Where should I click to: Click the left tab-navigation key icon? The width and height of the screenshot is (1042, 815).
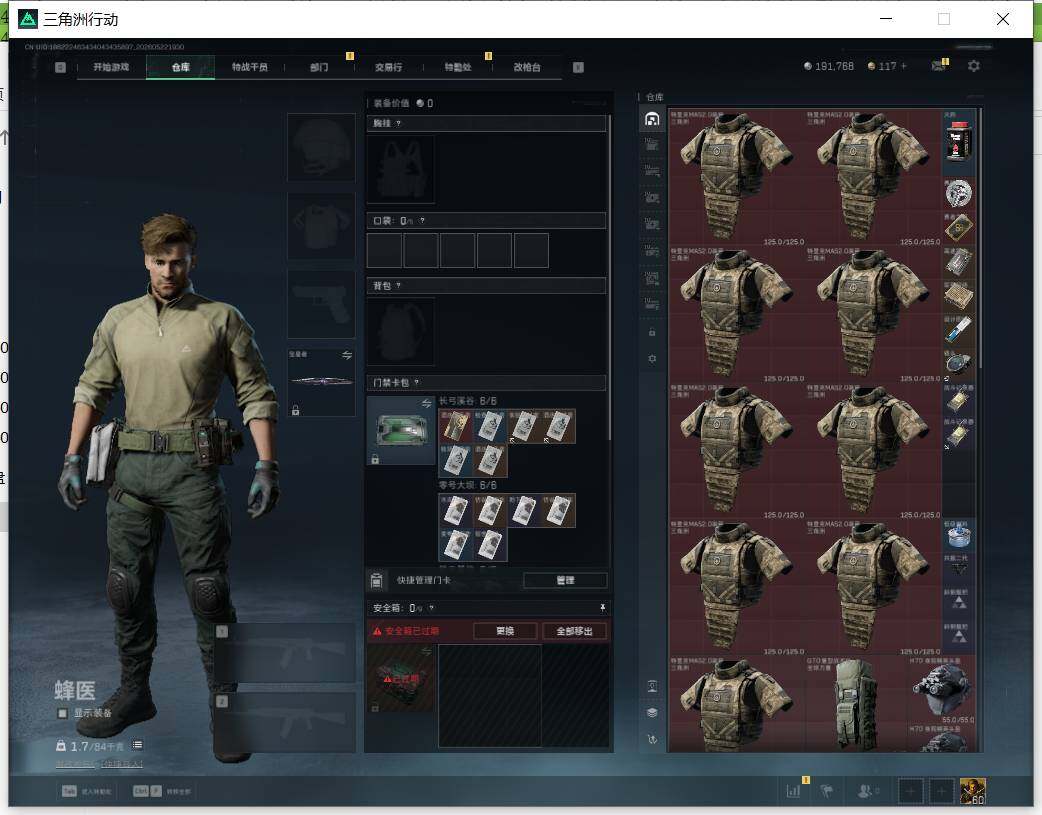[60, 67]
